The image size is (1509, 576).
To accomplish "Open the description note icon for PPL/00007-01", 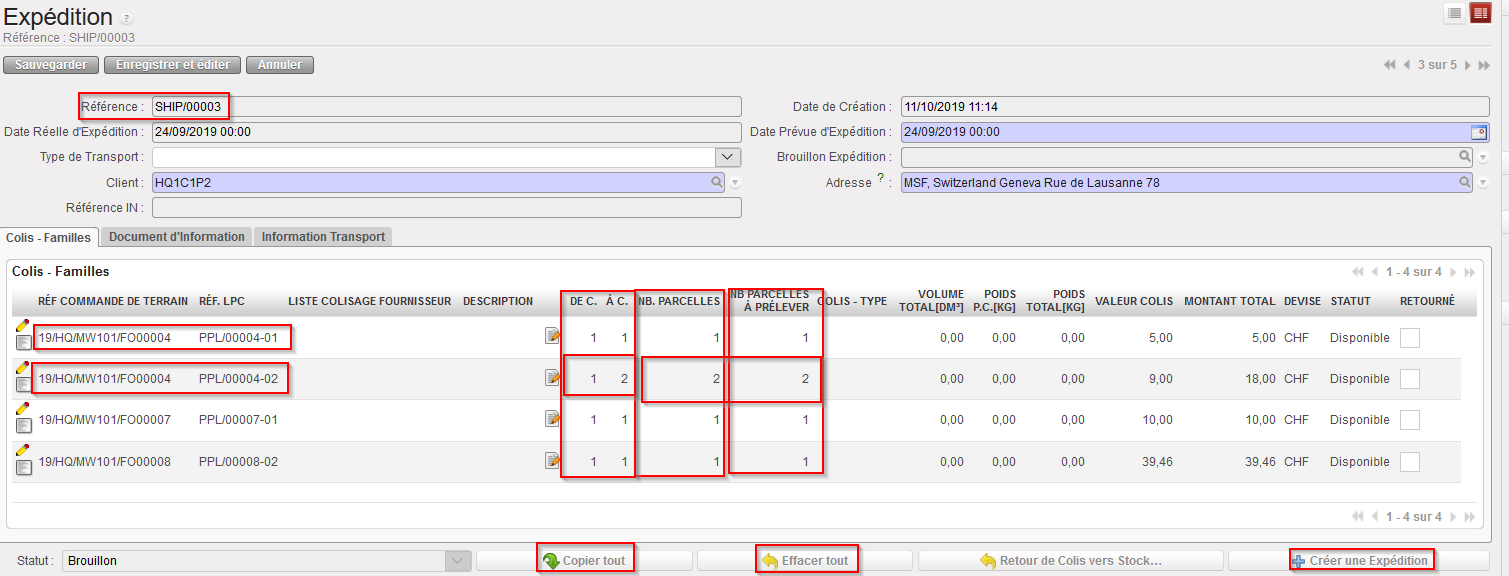I will click(x=552, y=419).
